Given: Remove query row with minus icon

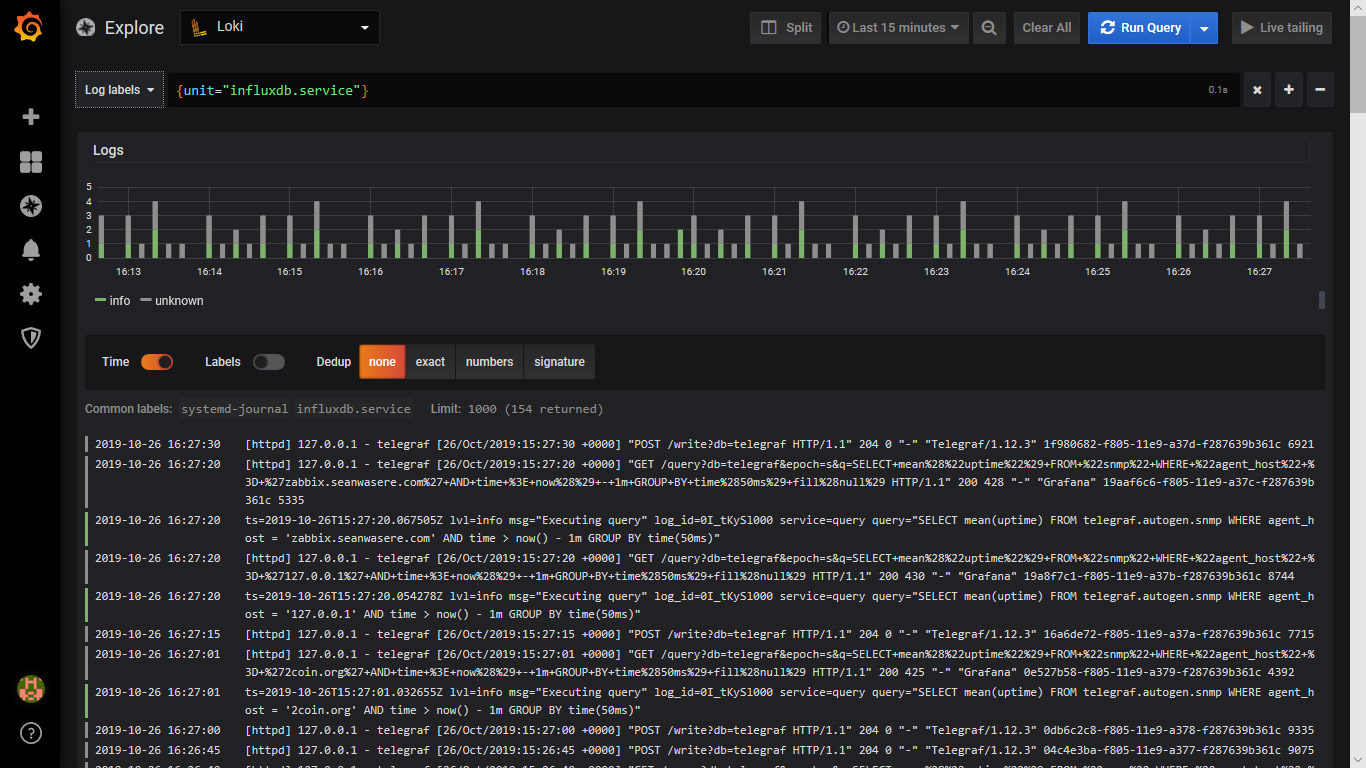Looking at the screenshot, I should pos(1320,90).
